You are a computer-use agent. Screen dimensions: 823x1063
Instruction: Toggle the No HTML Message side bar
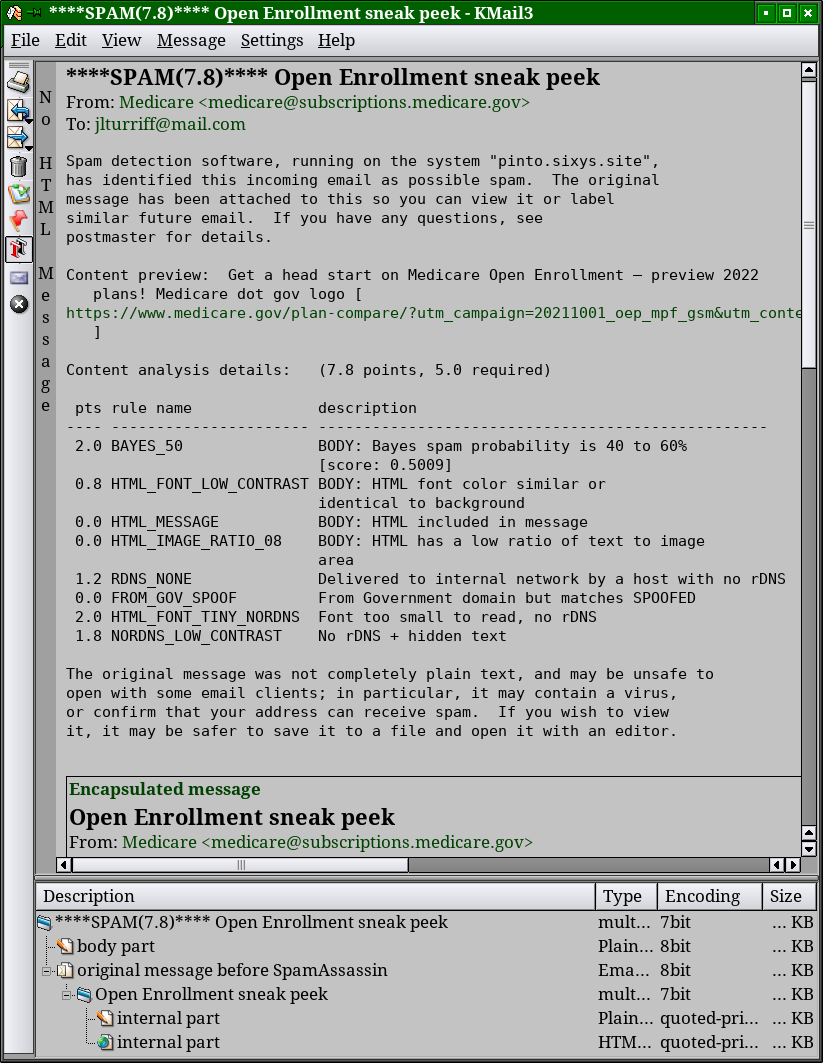[45, 458]
